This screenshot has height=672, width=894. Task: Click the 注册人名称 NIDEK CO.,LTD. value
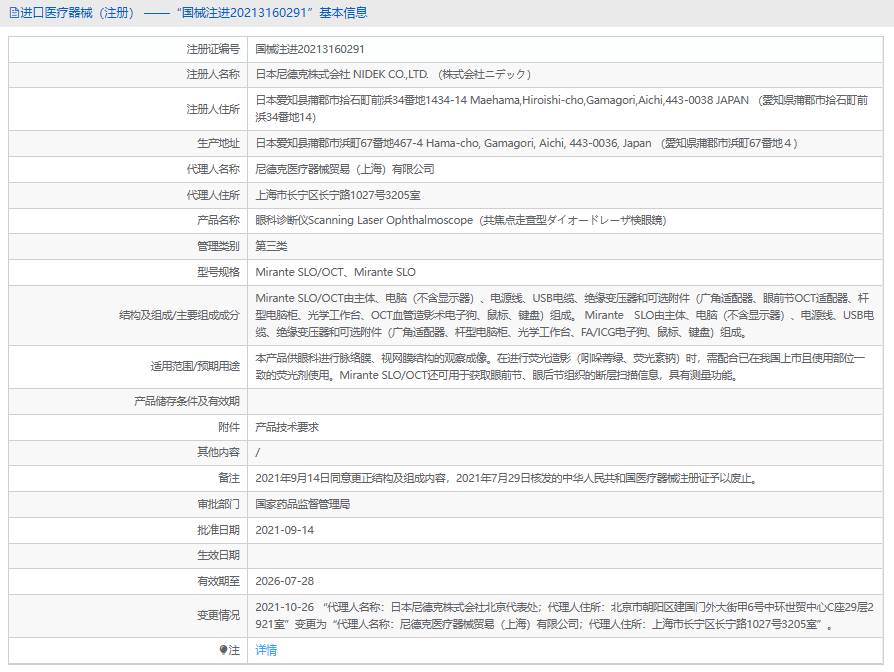(x=393, y=74)
